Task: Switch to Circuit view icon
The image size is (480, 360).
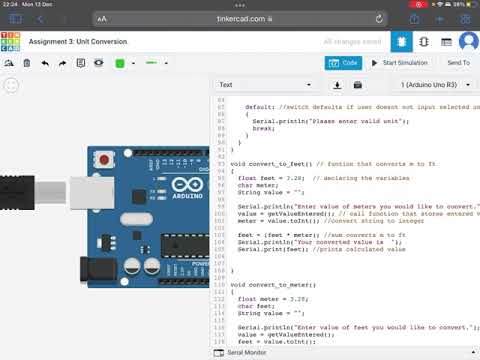Action: tap(401, 42)
